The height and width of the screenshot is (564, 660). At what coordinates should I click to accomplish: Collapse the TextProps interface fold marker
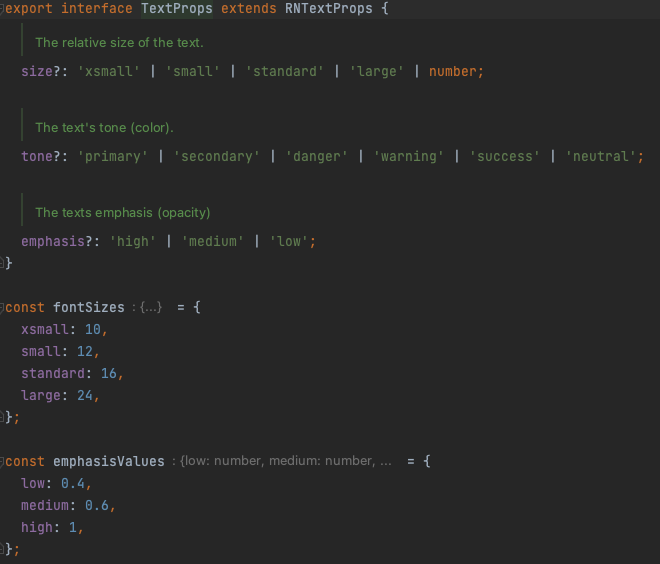click(x=2, y=9)
